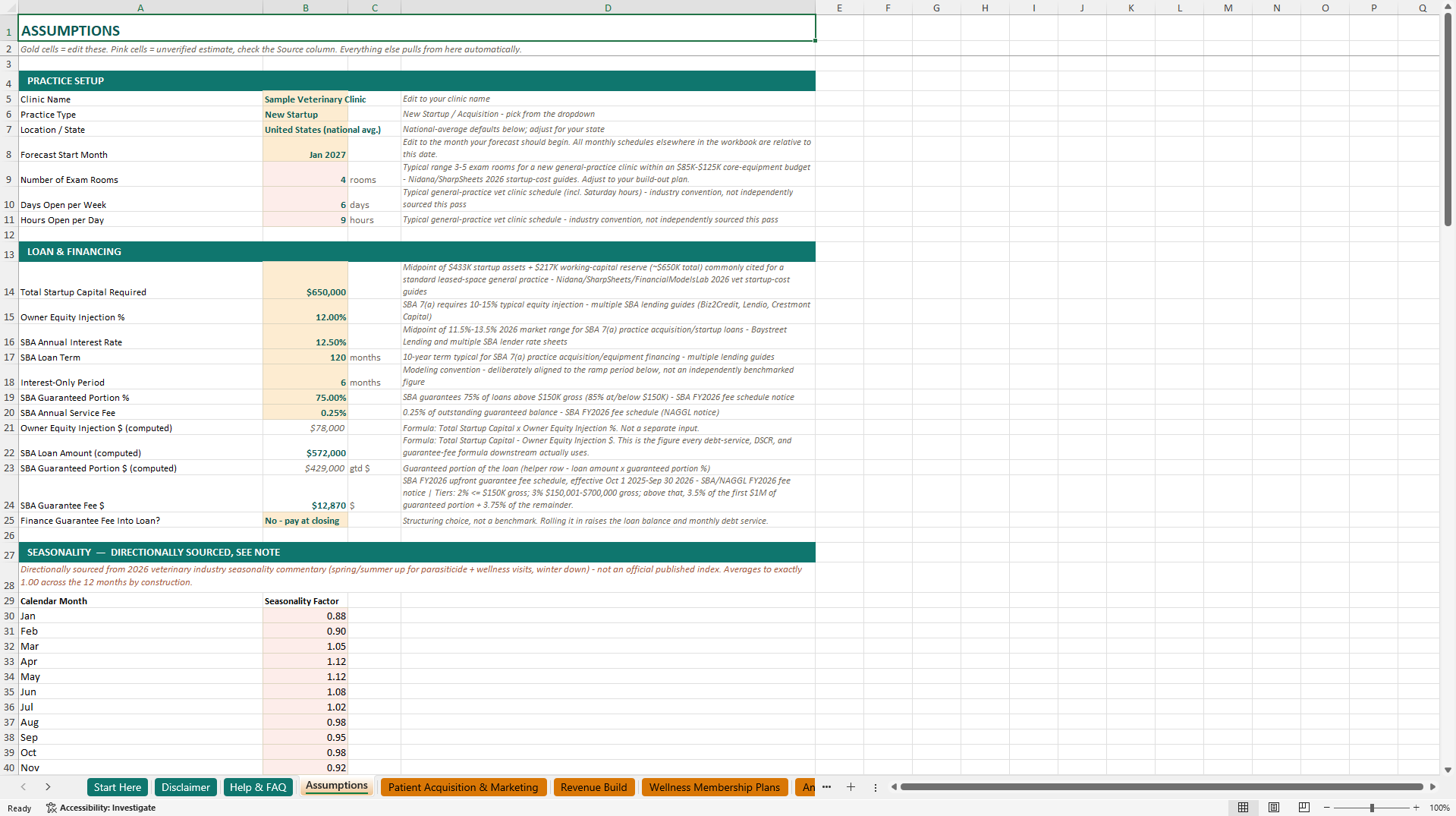Click SBA Loan Term 120 cell
The width and height of the screenshot is (1456, 816).
click(x=305, y=357)
